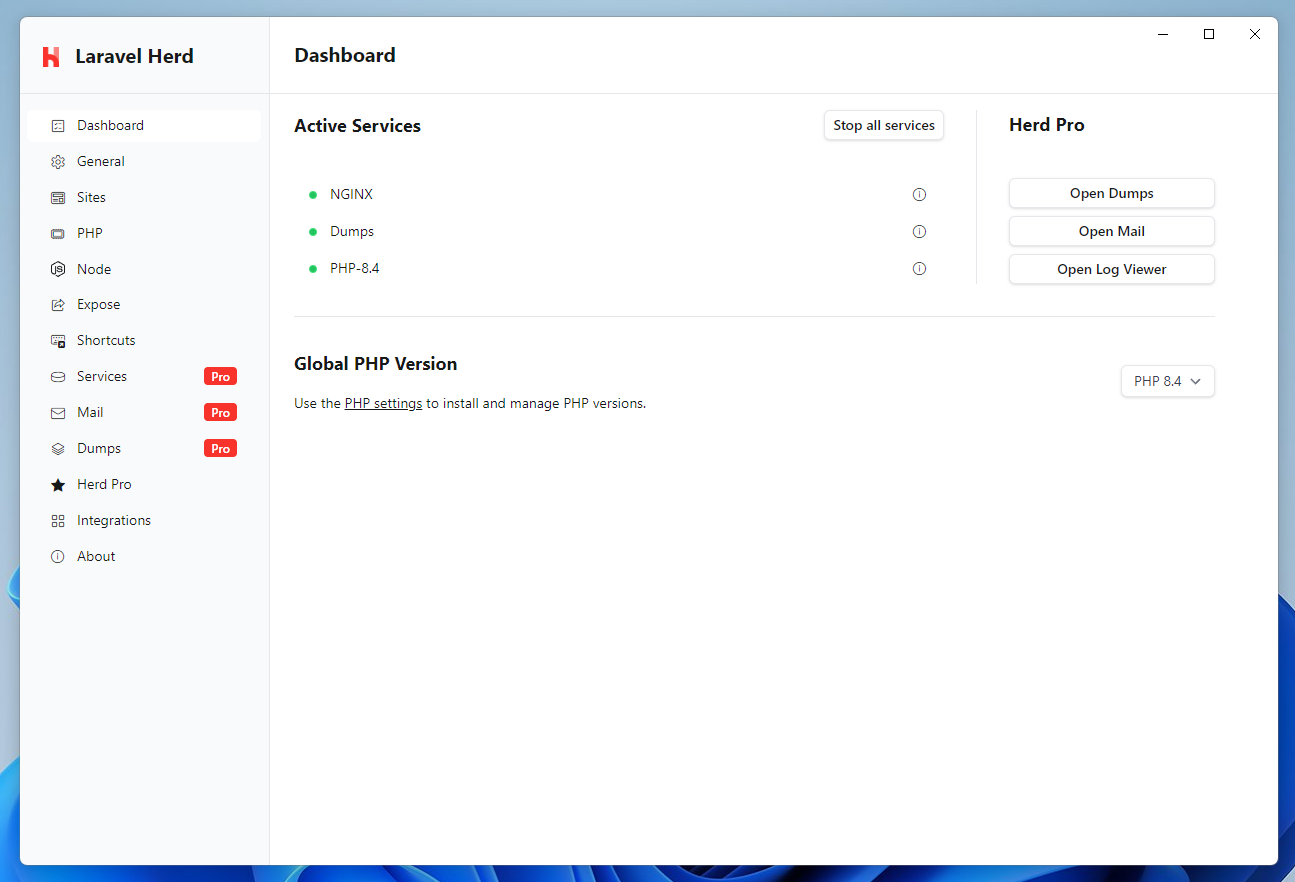Click the info icon beside PHP-8.4 service
Image resolution: width=1295 pixels, height=882 pixels.
pyautogui.click(x=919, y=268)
